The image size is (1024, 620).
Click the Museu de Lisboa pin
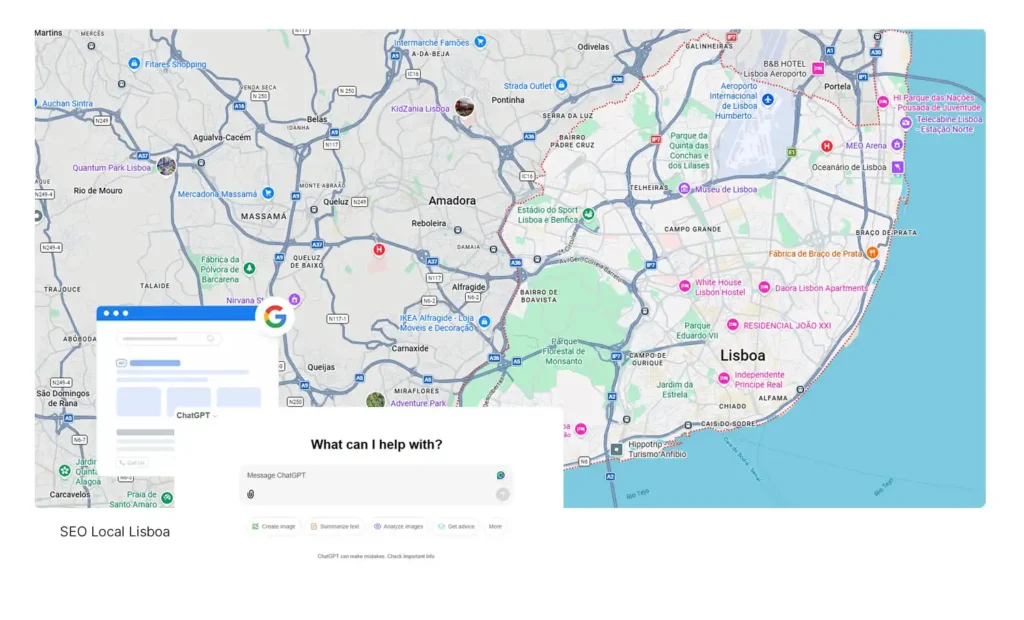[684, 189]
